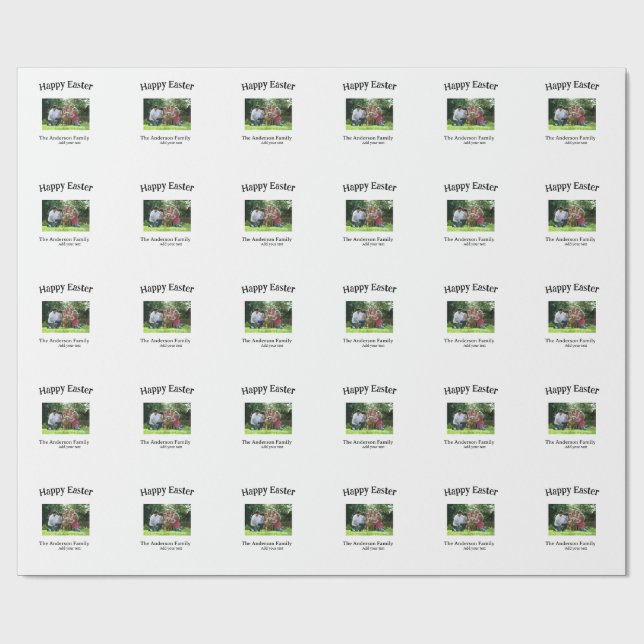
Task: Select the top-right "Happy Easter" heading
Action: tap(572, 87)
